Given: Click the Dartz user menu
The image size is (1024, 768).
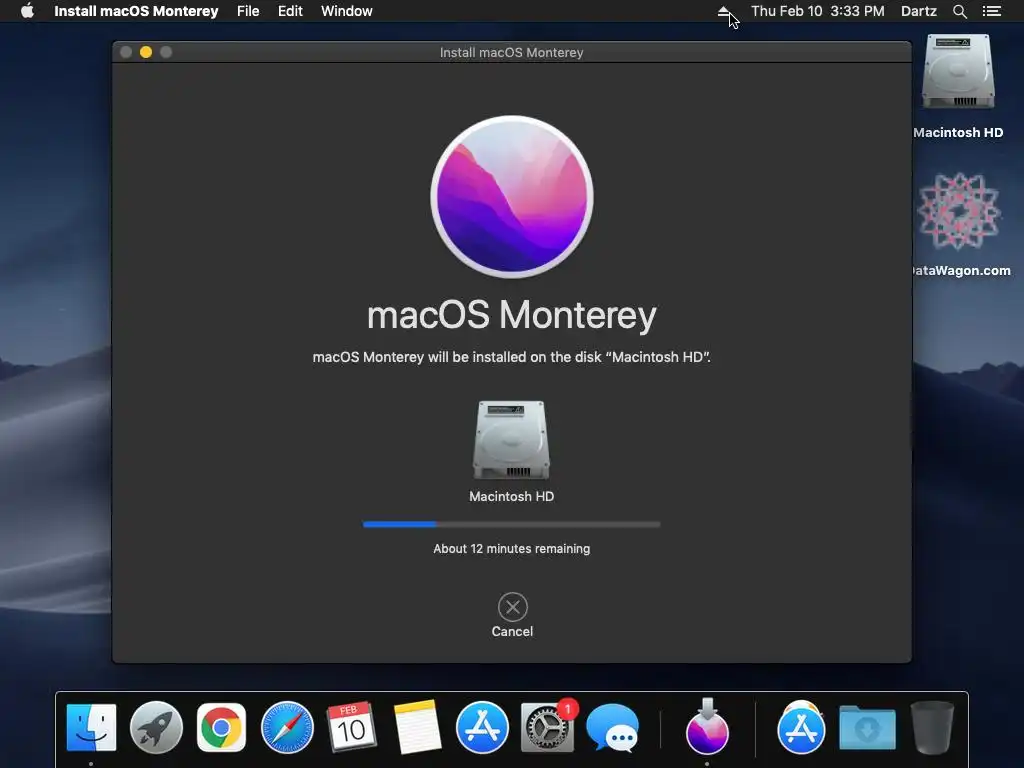Looking at the screenshot, I should click(919, 11).
